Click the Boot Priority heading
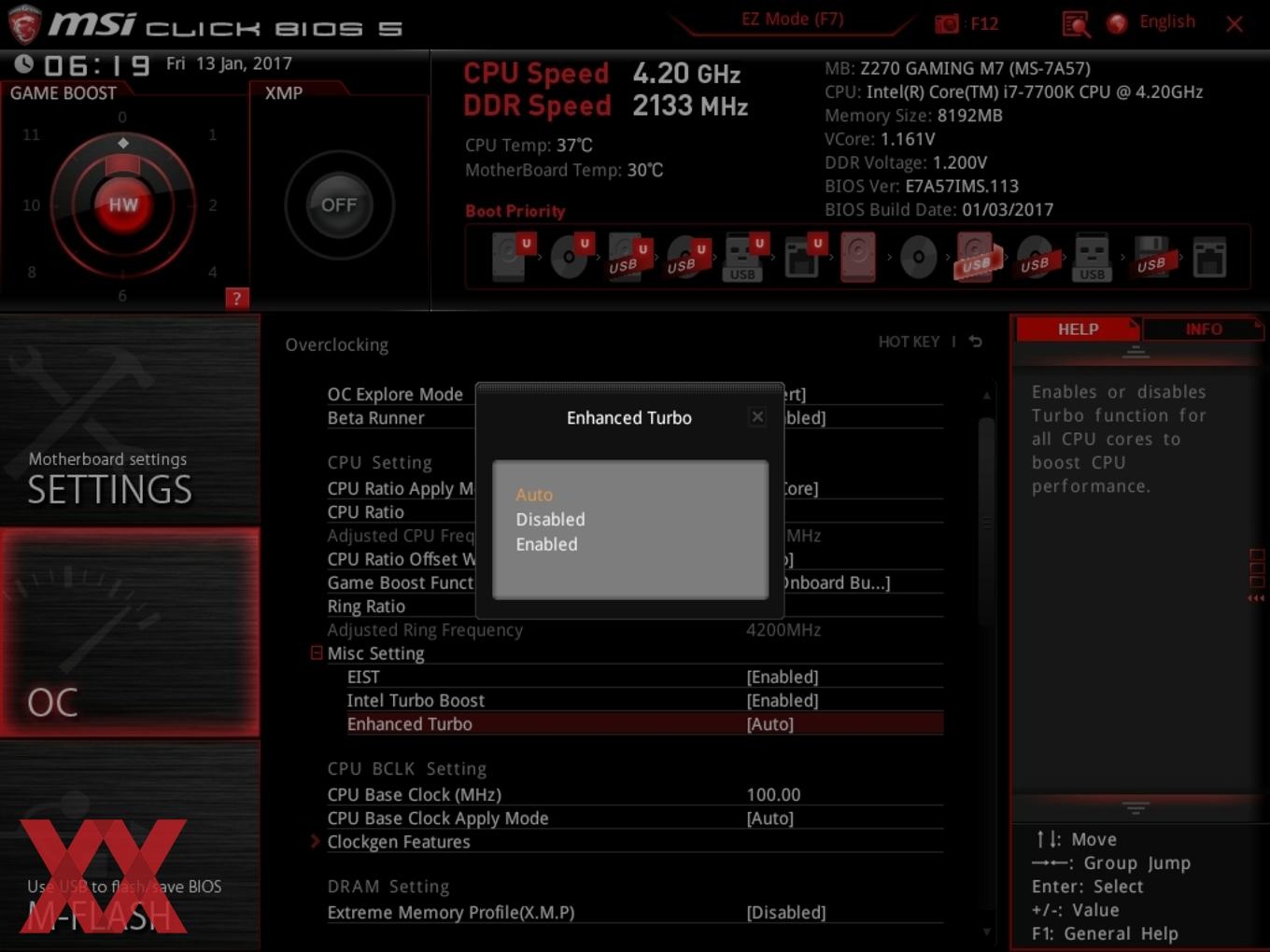 point(515,211)
